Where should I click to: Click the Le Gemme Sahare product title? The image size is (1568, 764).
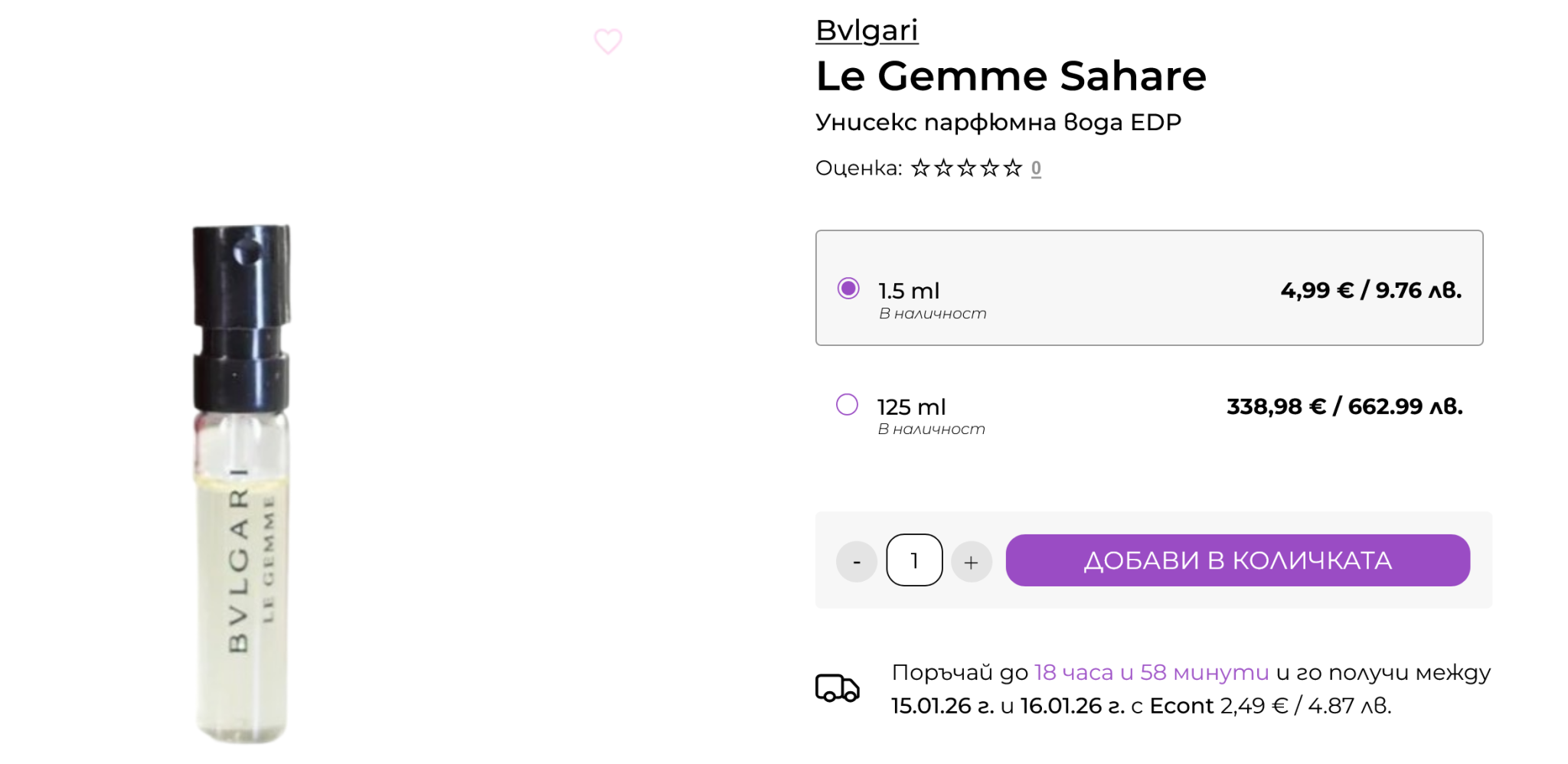click(x=1011, y=76)
